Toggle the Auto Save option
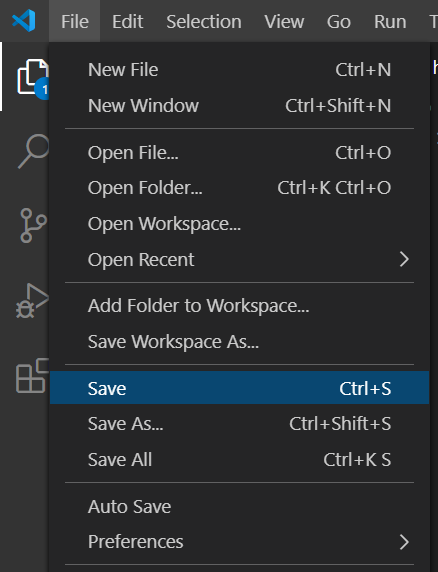Image resolution: width=438 pixels, height=572 pixels. point(239,506)
